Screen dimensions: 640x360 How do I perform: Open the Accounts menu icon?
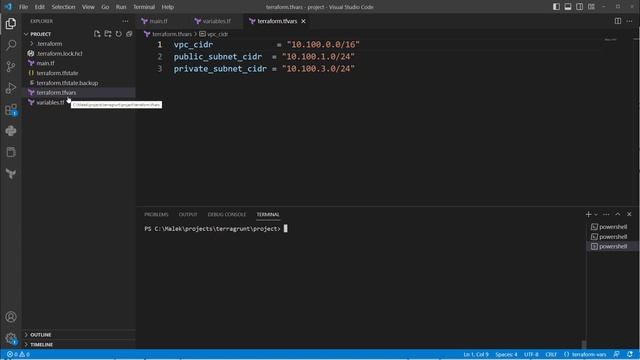click(x=11, y=317)
